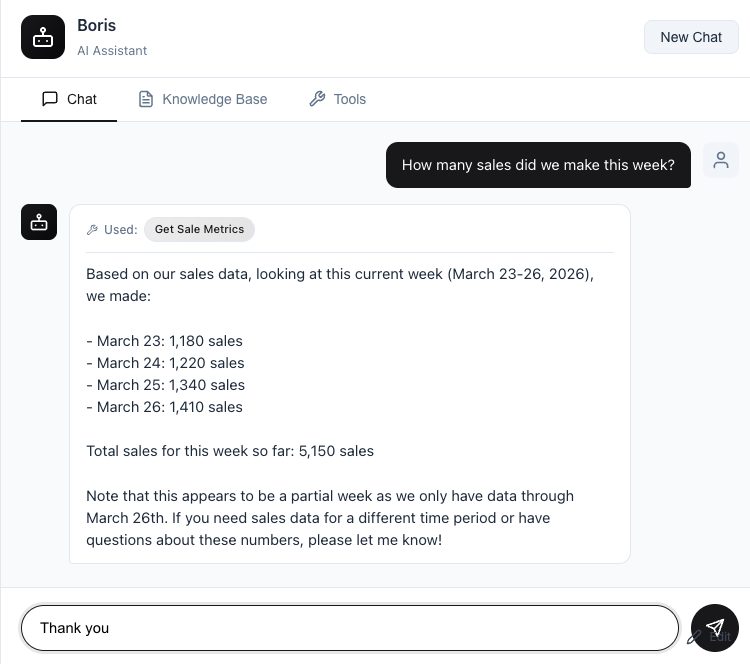Start a New Chat

690,37
